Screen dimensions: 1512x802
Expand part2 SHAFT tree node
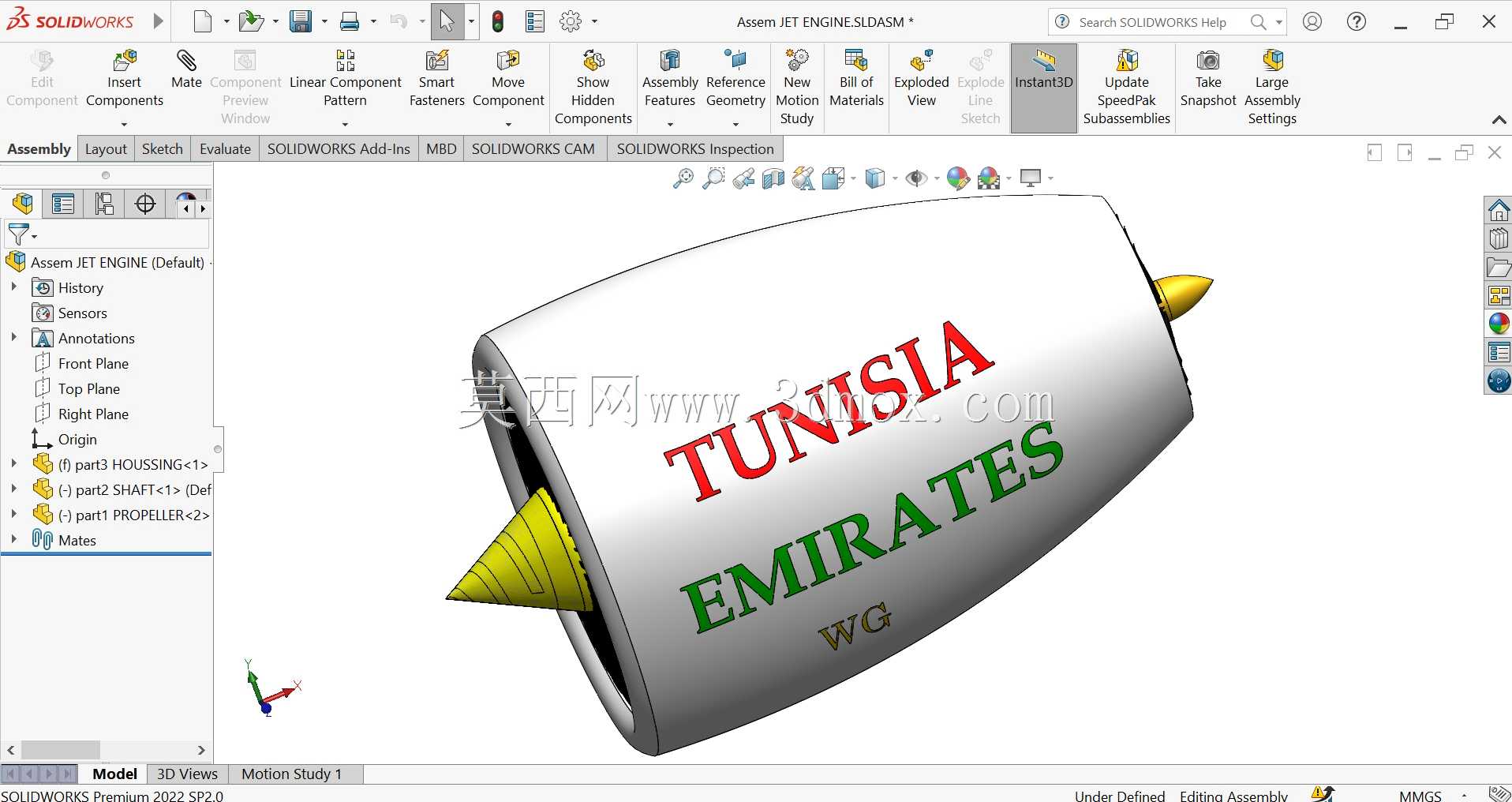pyautogui.click(x=13, y=489)
